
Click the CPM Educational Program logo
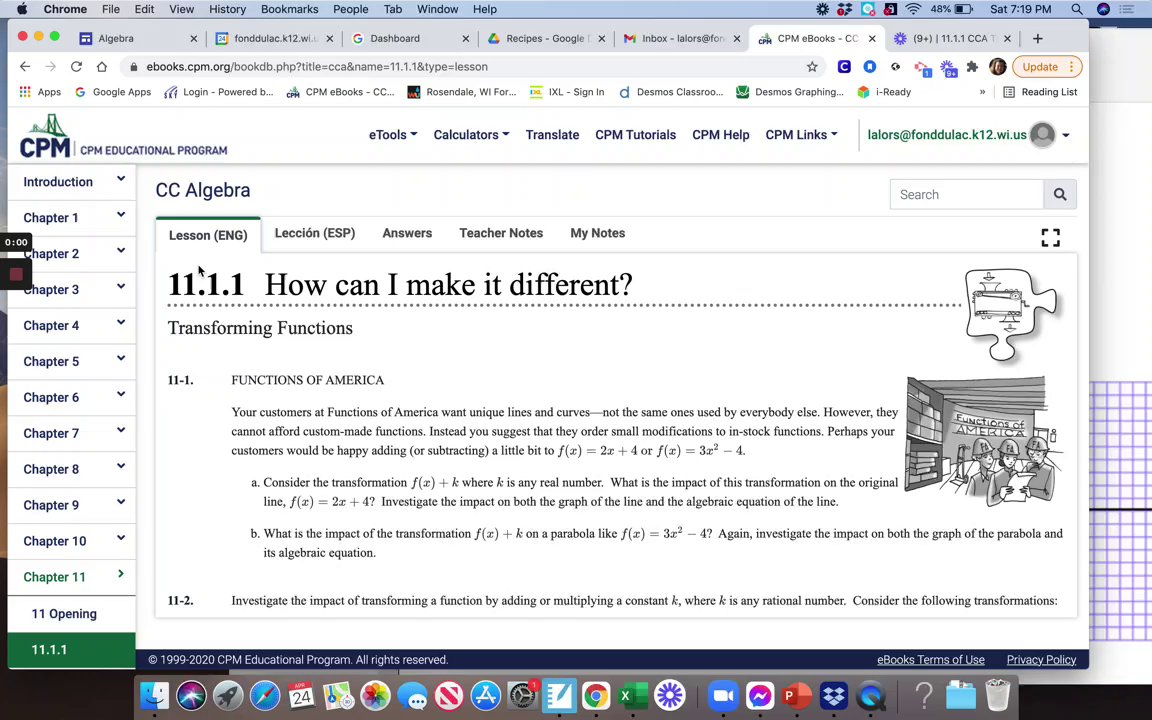(x=123, y=136)
